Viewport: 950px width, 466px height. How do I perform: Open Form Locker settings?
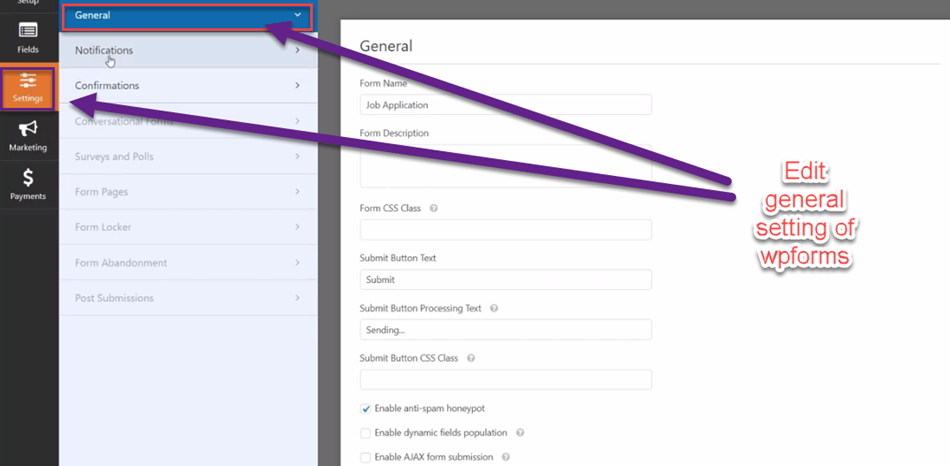pyautogui.click(x=188, y=227)
